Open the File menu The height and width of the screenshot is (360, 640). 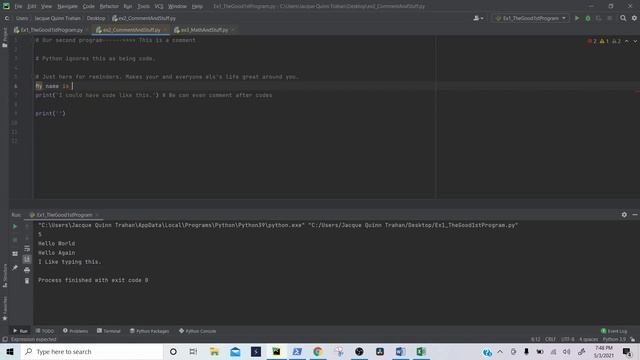[18, 6]
